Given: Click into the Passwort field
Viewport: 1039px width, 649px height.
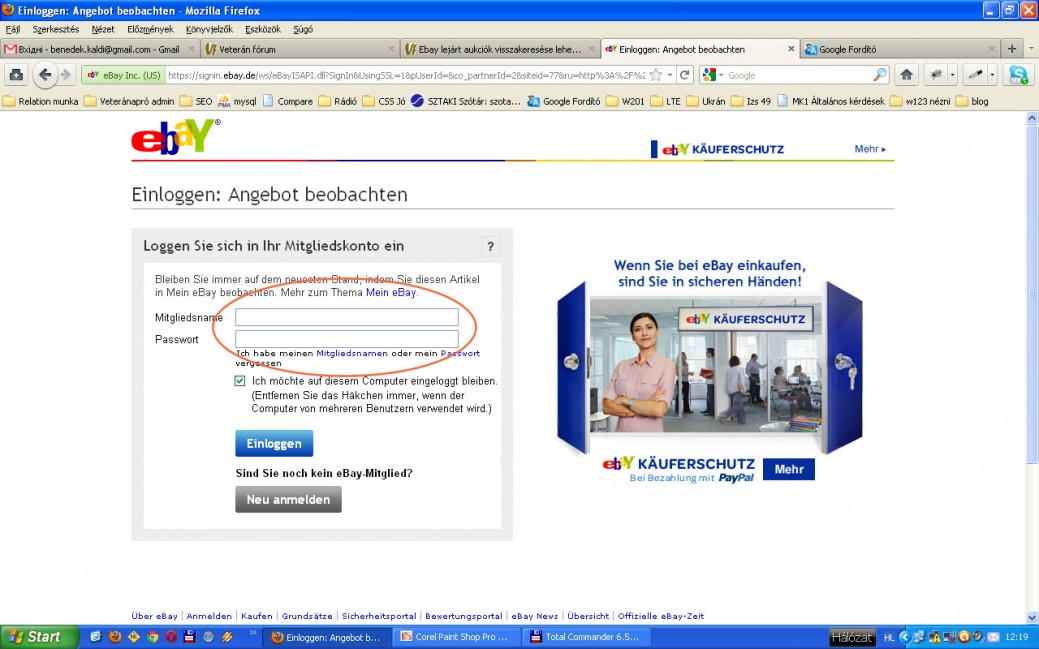Looking at the screenshot, I should 346,339.
